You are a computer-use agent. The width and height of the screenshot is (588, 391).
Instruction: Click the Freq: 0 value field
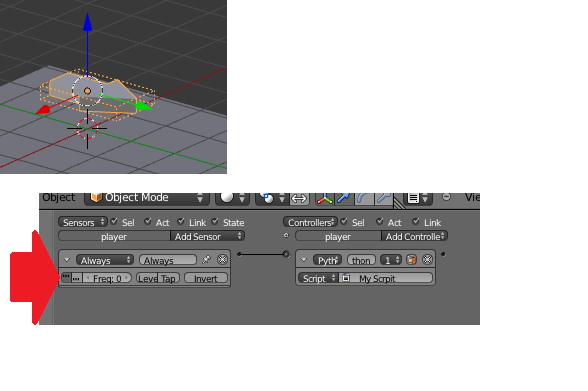(107, 278)
